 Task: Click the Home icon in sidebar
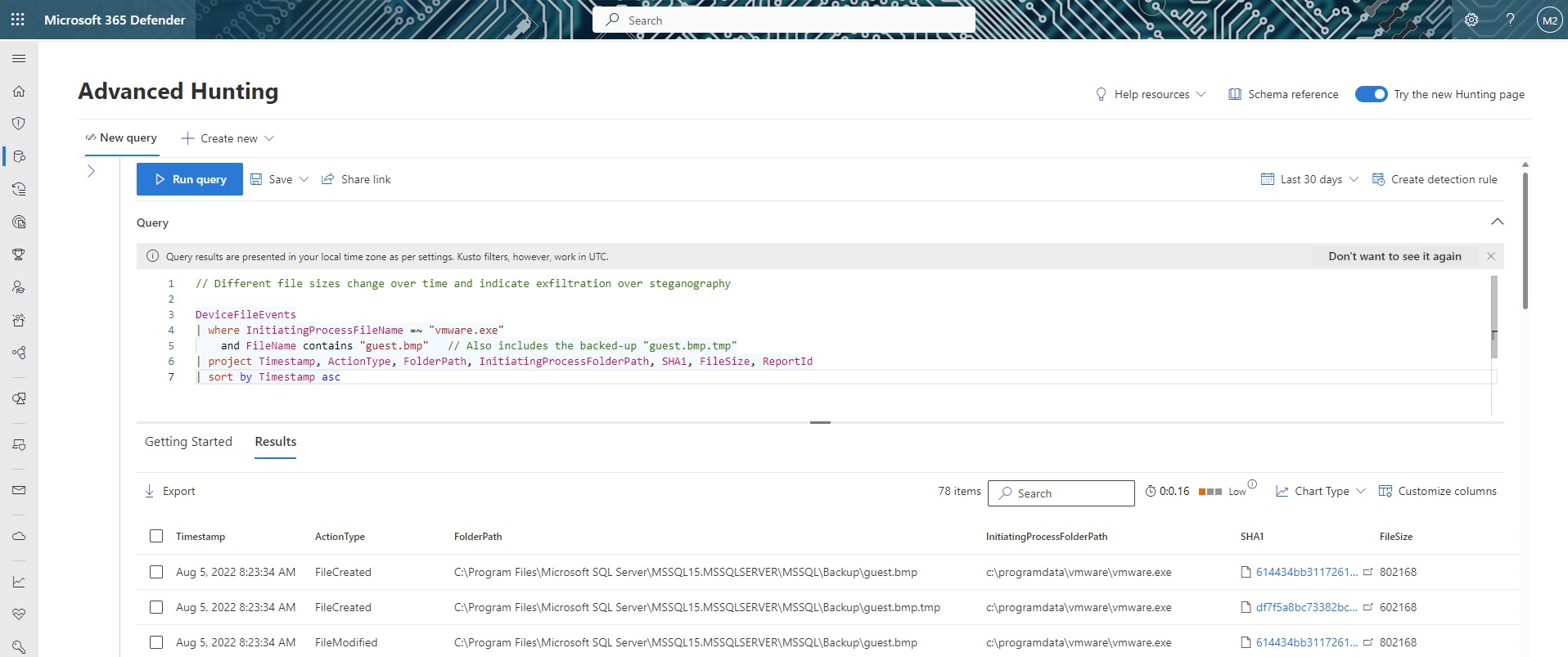19,92
